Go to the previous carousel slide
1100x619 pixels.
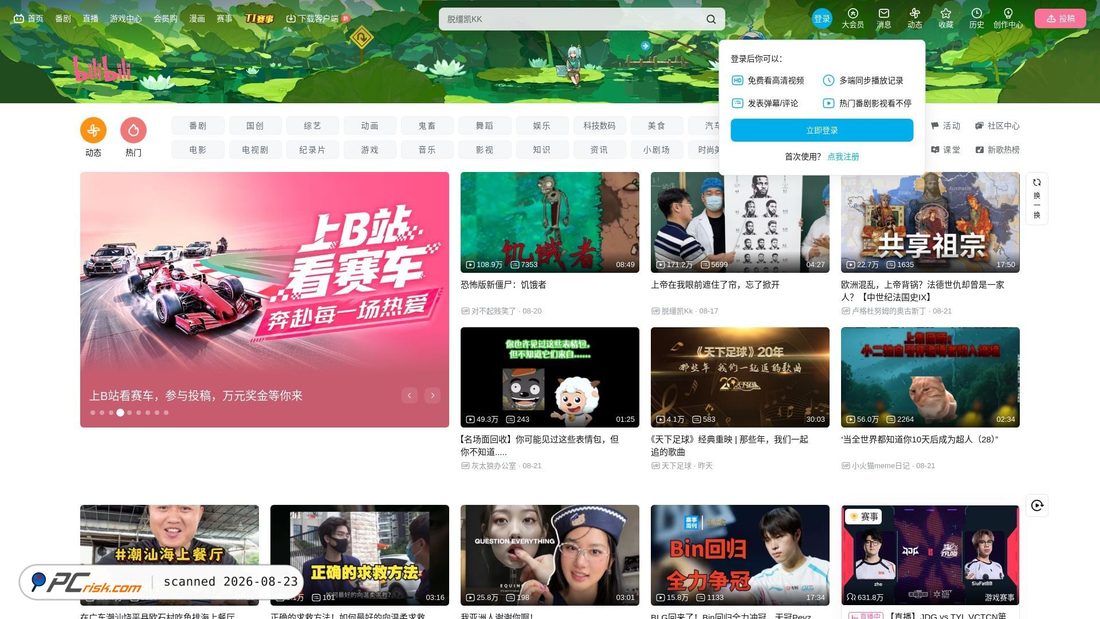(x=410, y=396)
